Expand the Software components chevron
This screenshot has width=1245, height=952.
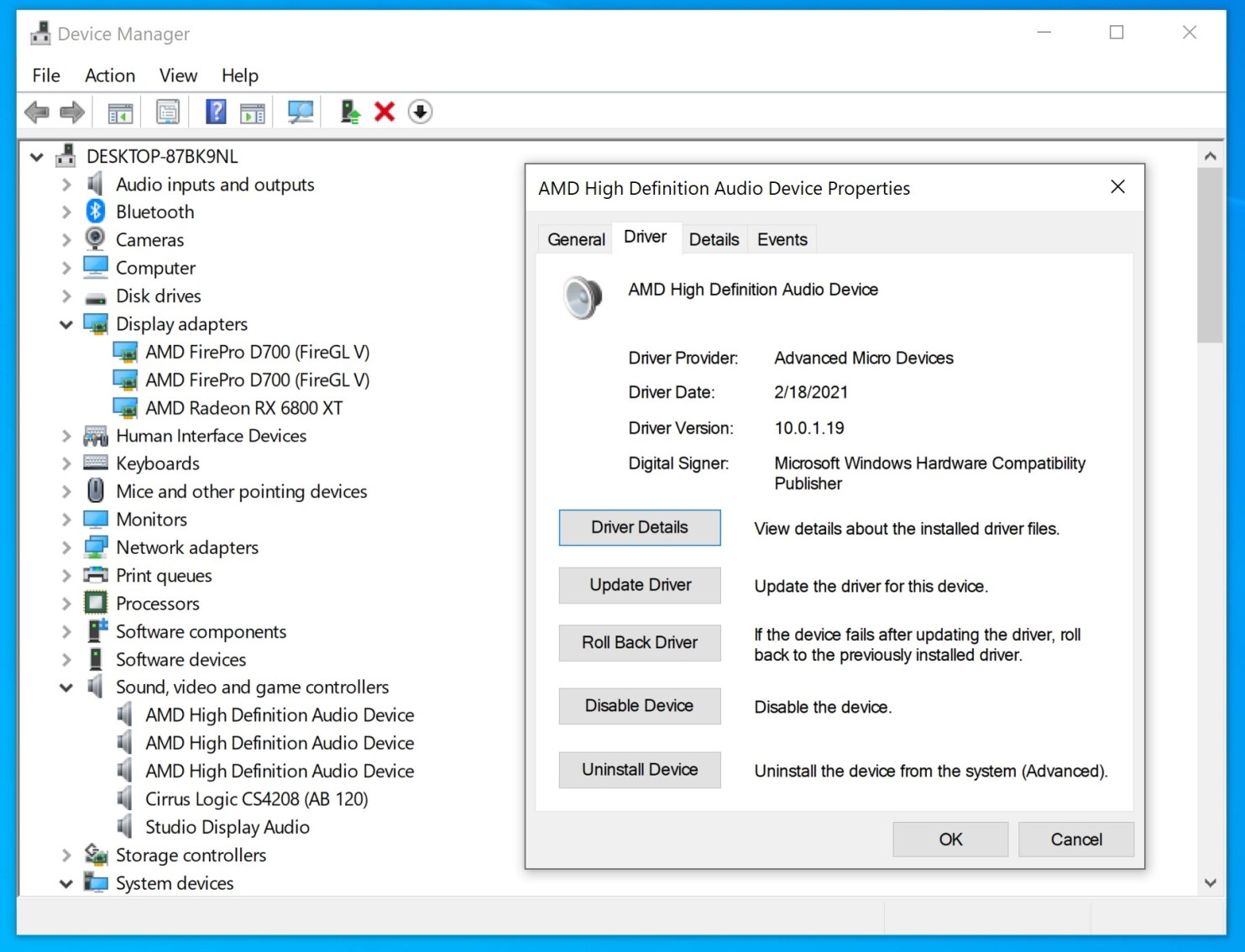(x=66, y=631)
